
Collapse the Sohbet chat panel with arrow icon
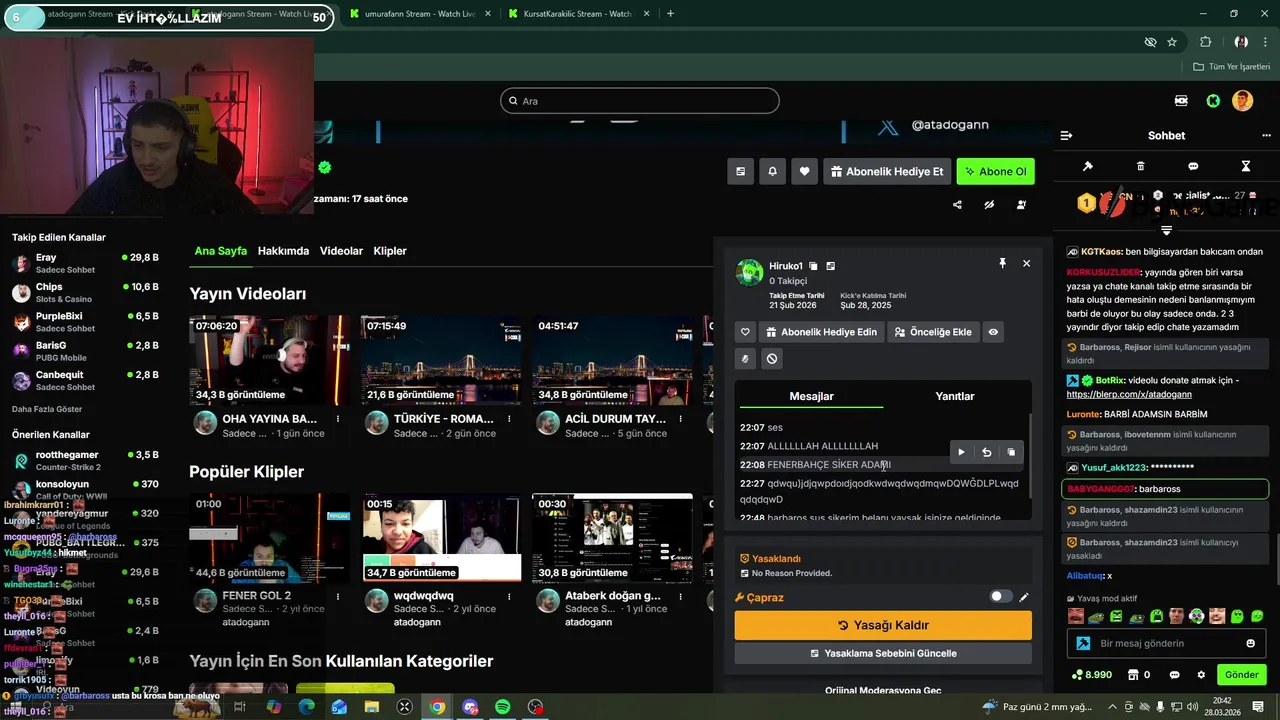[1066, 136]
